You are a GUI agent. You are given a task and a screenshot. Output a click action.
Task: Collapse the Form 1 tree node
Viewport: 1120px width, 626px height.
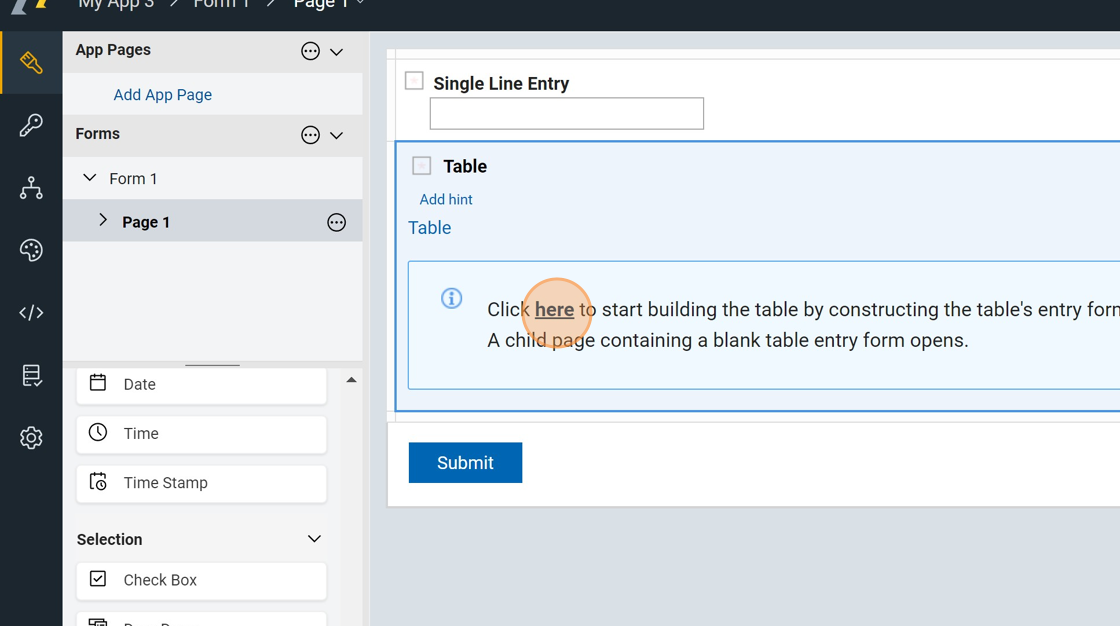click(x=90, y=178)
